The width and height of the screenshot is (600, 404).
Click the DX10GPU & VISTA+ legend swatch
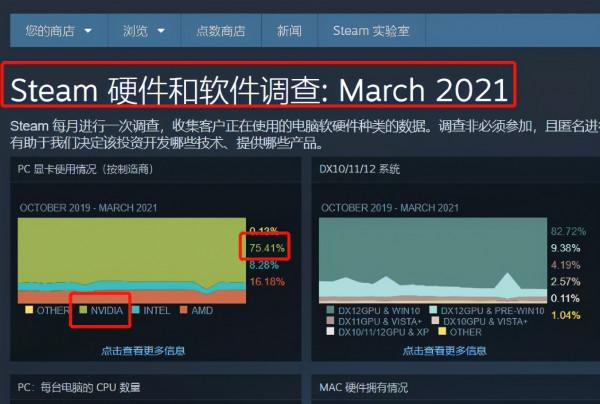[435, 320]
